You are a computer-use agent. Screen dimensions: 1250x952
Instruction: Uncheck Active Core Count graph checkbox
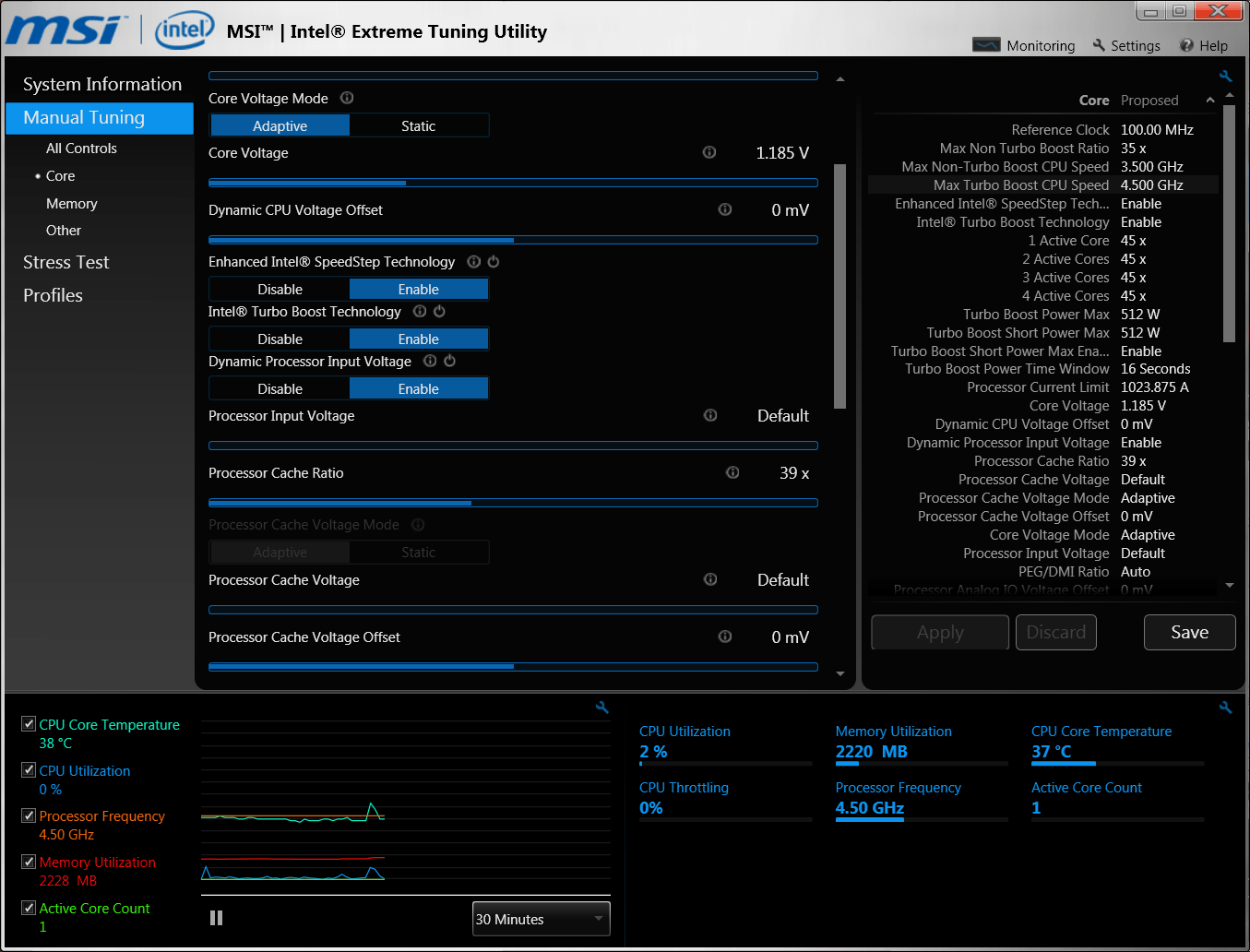click(29, 908)
